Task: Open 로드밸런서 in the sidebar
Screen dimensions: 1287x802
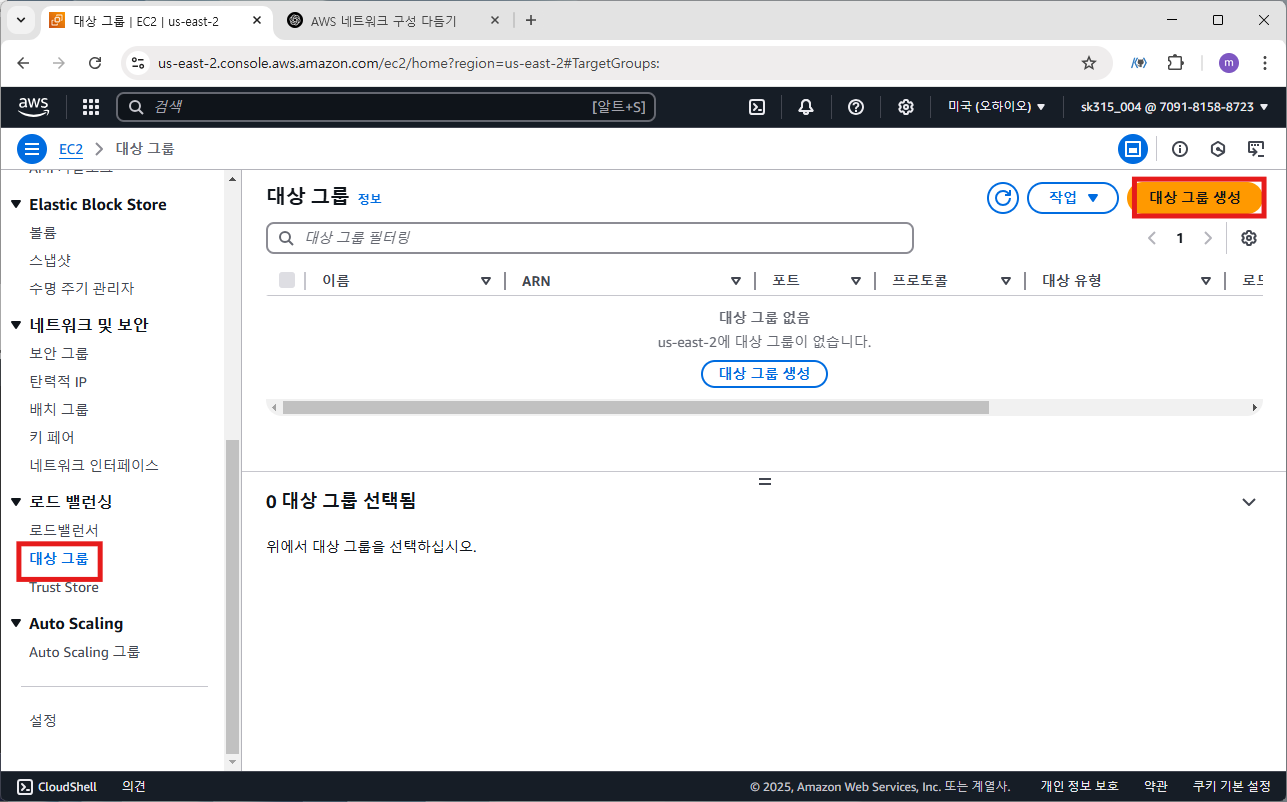Action: pyautogui.click(x=64, y=529)
